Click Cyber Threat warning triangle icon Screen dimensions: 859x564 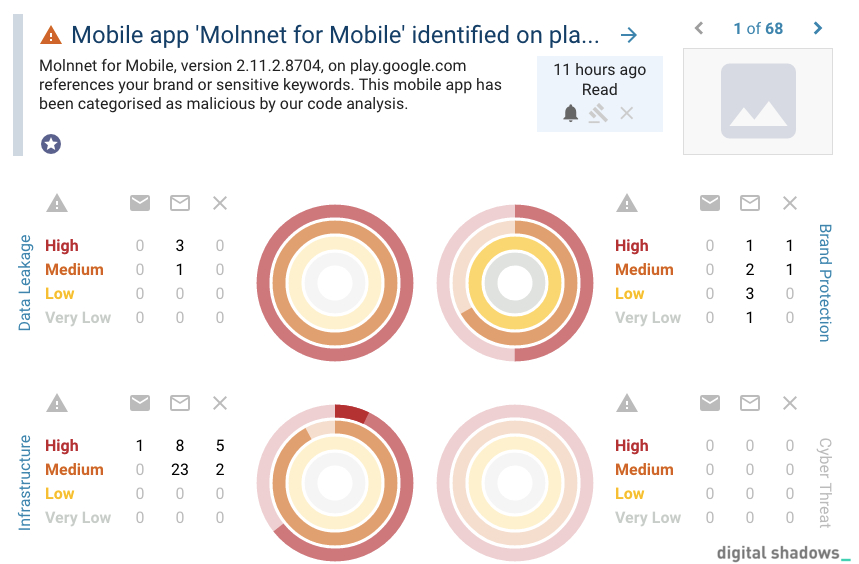click(627, 404)
